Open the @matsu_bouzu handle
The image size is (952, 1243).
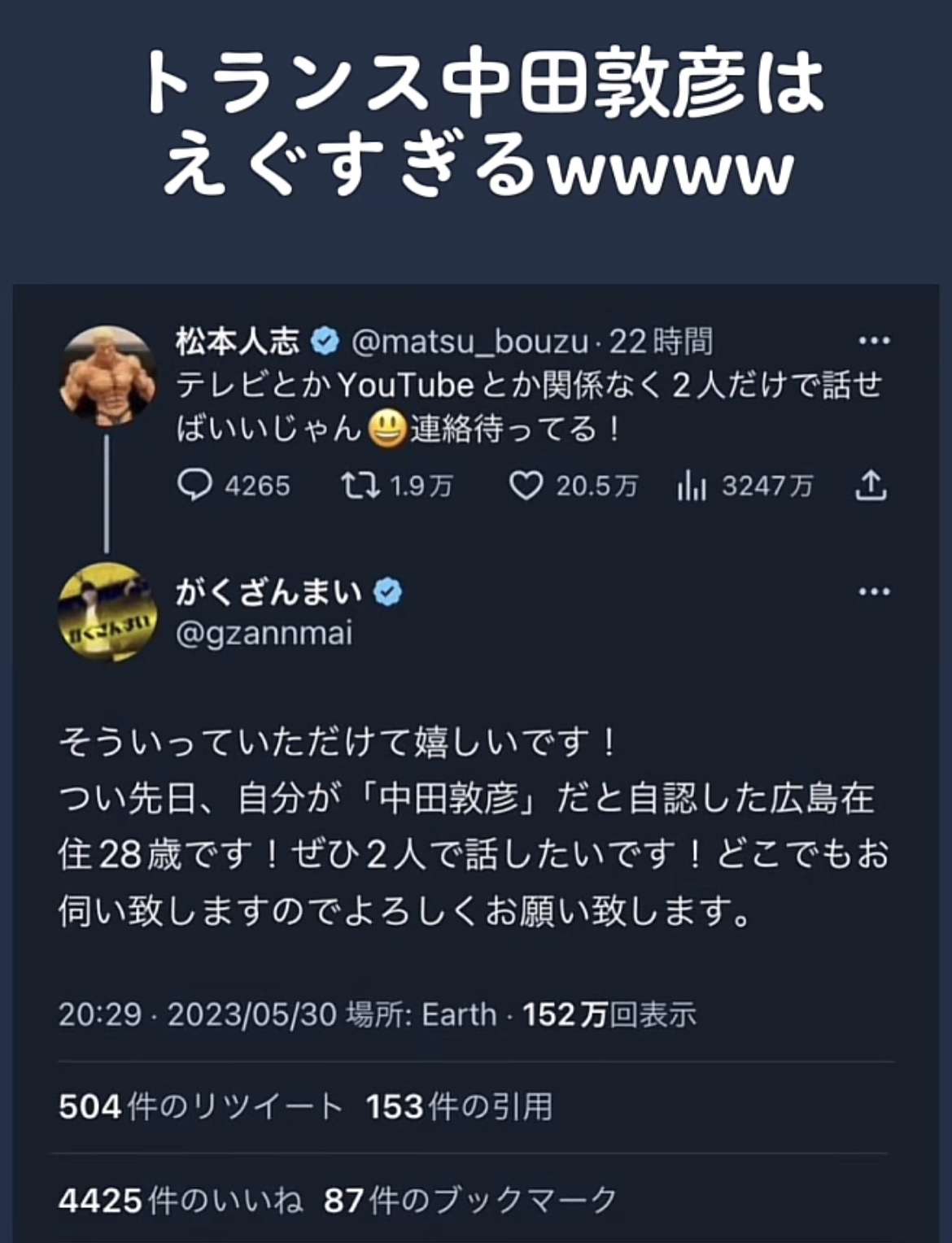click(x=469, y=342)
